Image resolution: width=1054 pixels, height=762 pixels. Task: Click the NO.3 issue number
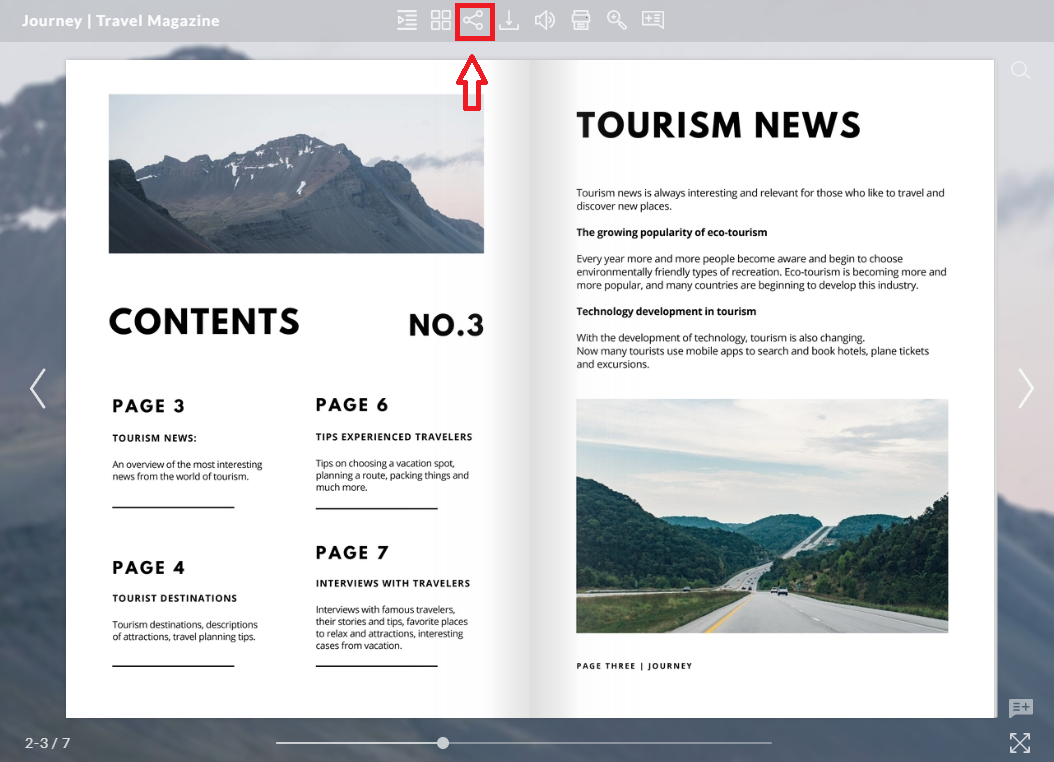[x=446, y=325]
